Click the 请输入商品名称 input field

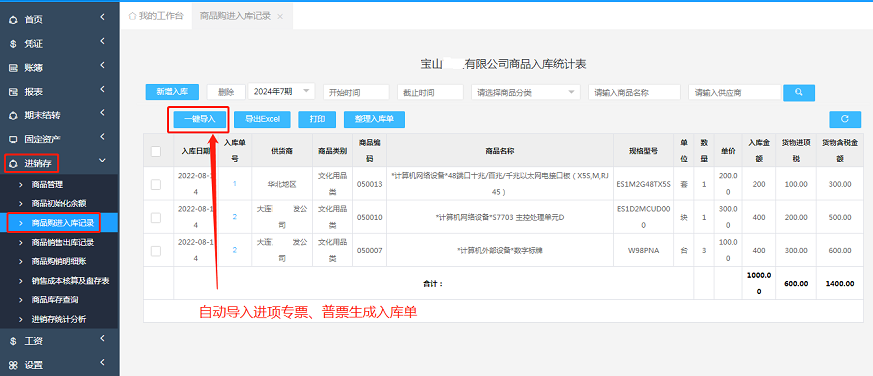(634, 92)
